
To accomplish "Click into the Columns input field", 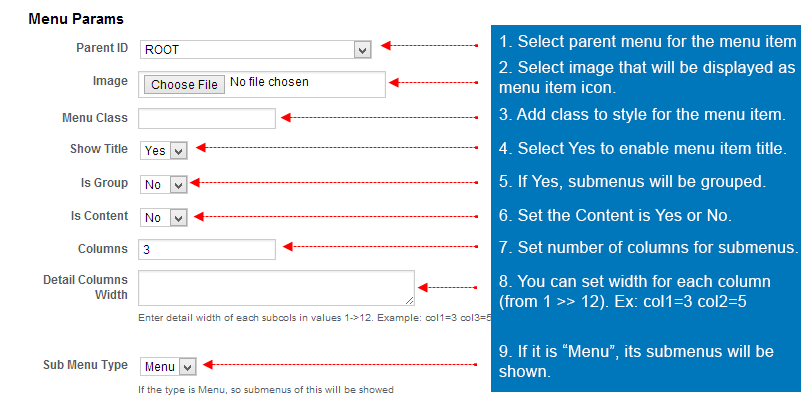I will tap(207, 250).
